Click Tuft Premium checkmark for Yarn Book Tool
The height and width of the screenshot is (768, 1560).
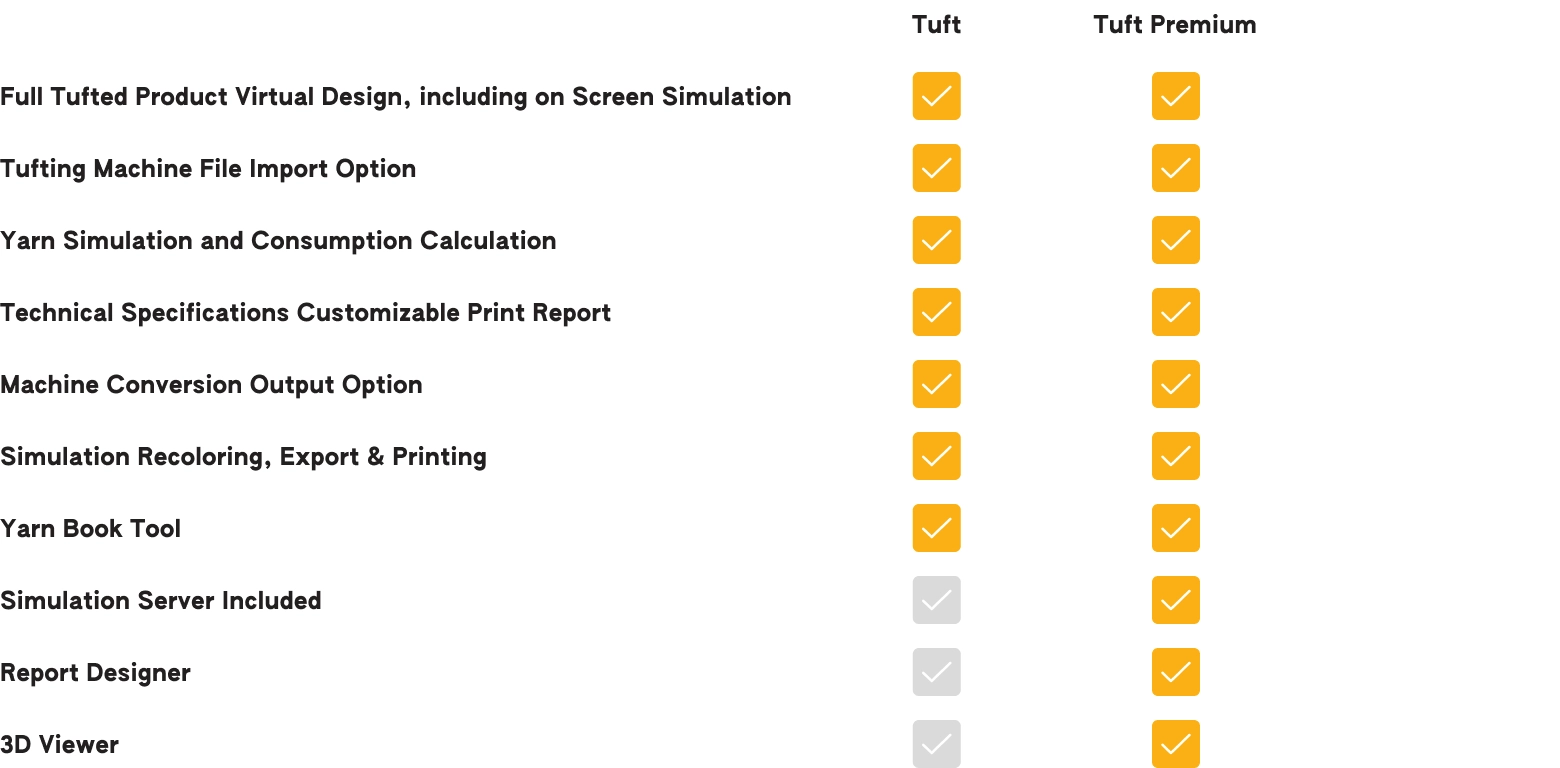1175,528
